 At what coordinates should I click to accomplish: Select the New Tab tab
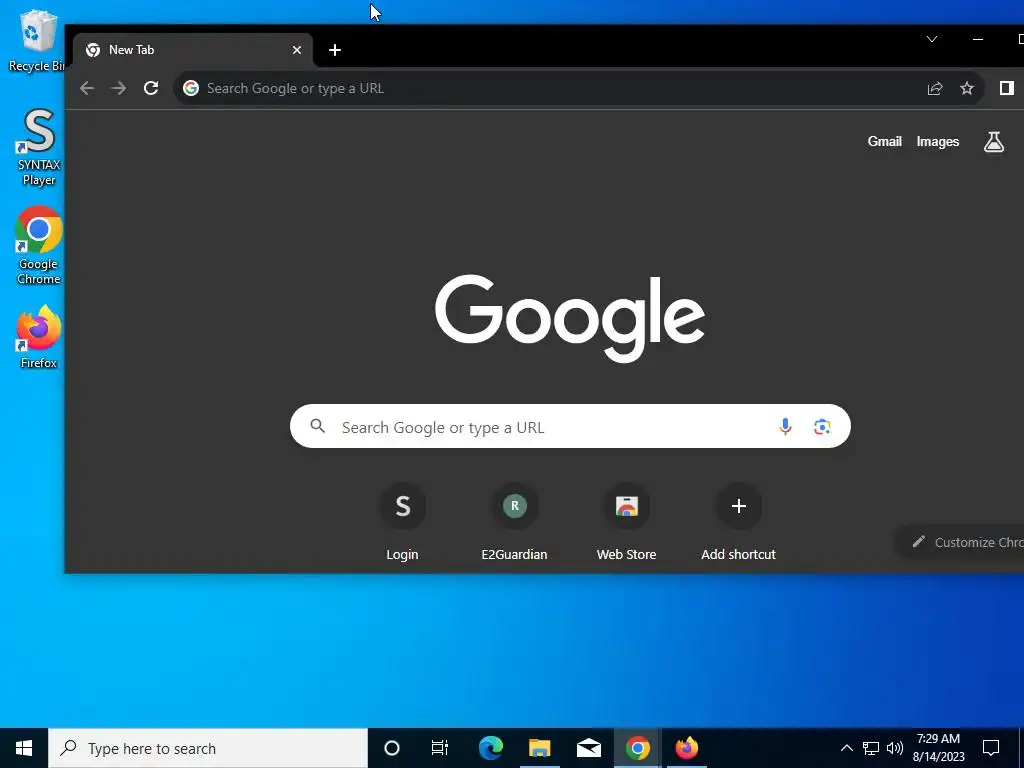(193, 50)
